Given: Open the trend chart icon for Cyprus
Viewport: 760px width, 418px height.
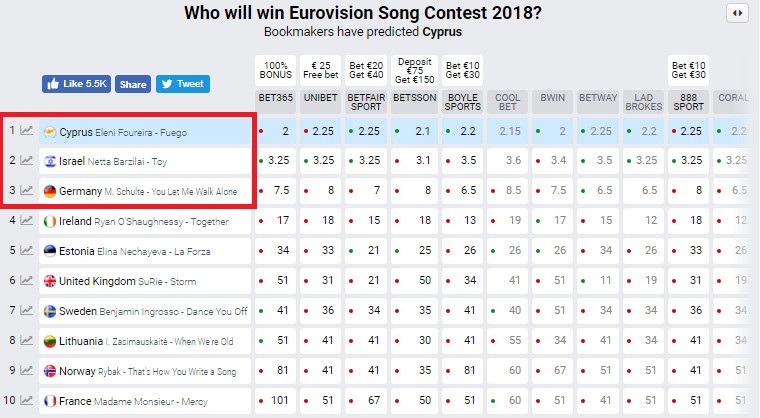Looking at the screenshot, I should coord(26,131).
